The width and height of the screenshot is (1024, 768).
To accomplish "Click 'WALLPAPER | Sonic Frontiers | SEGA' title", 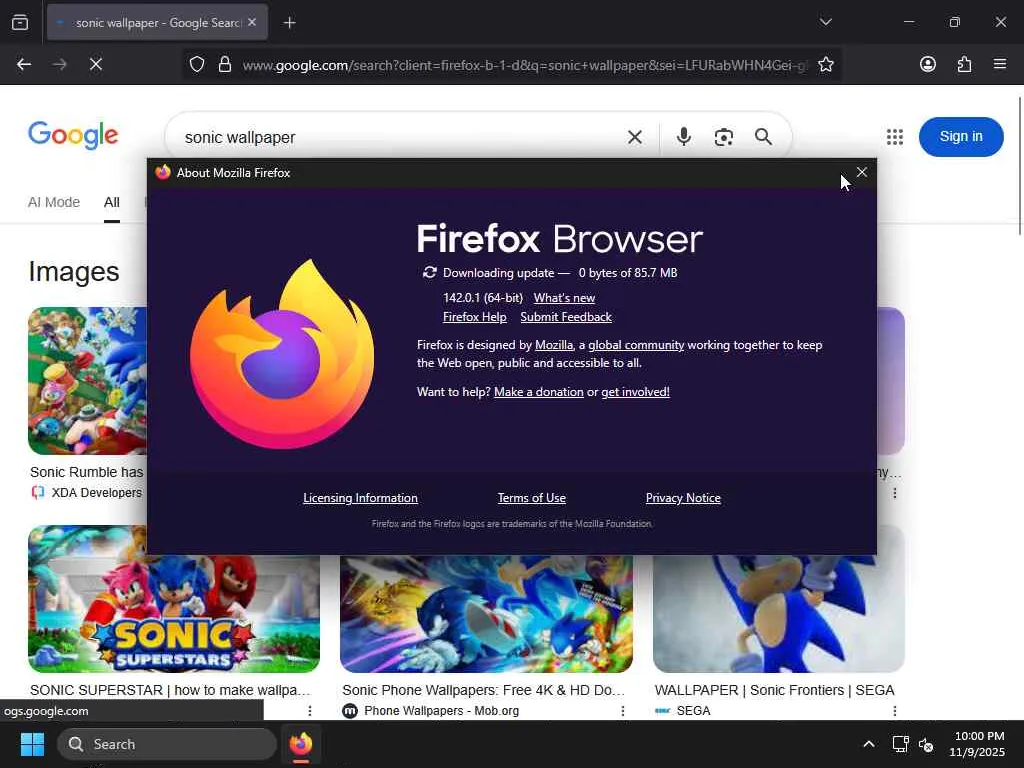I will 775,690.
